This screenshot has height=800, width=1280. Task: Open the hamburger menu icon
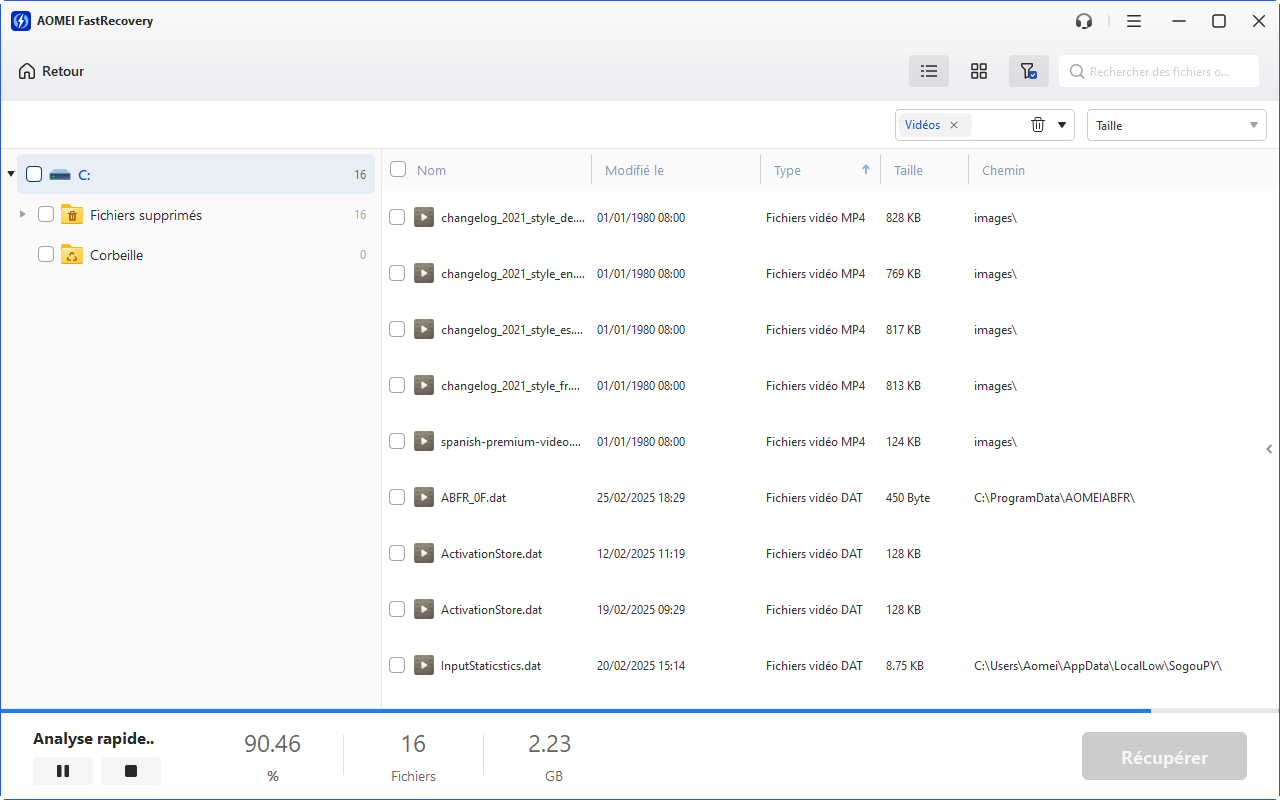point(1133,21)
